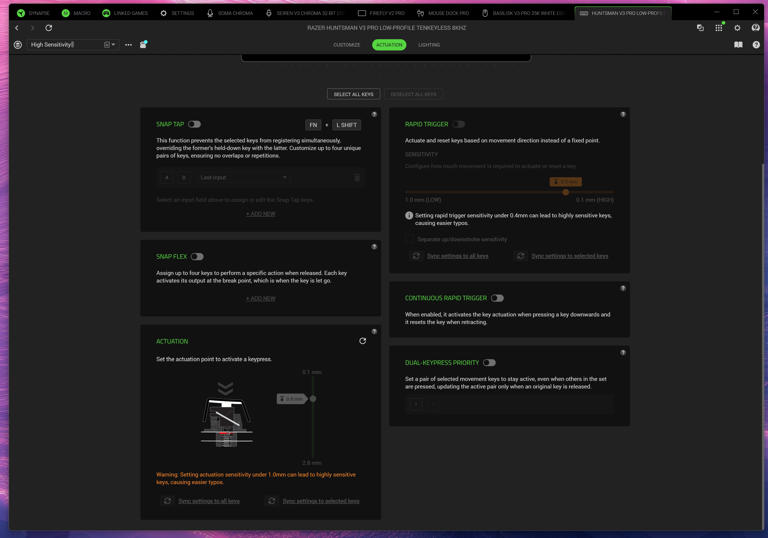Screen dimensions: 768x538
Task: Click the FN shortcut key badge
Action: (x=313, y=125)
